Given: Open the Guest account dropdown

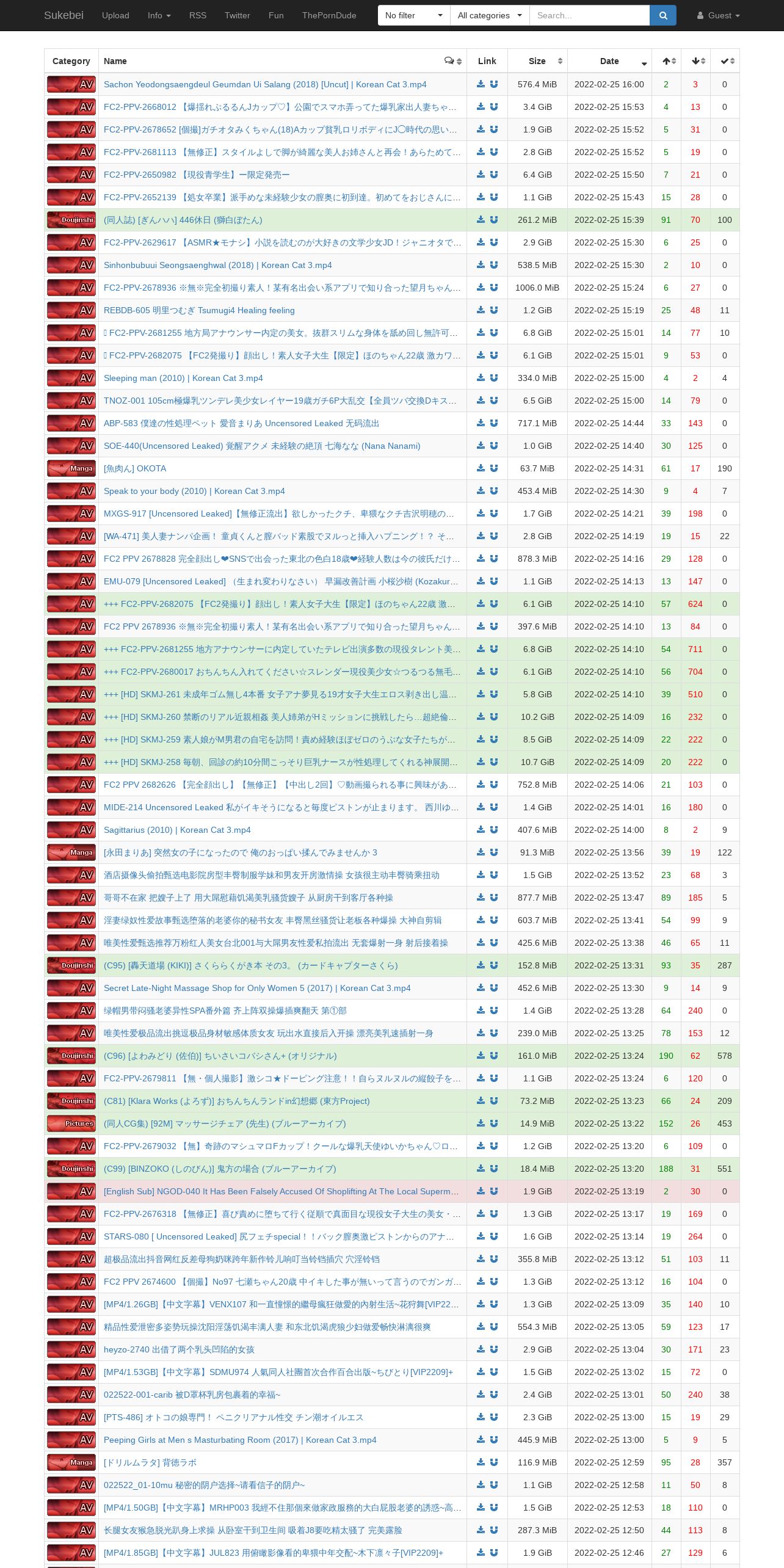Looking at the screenshot, I should coord(719,15).
